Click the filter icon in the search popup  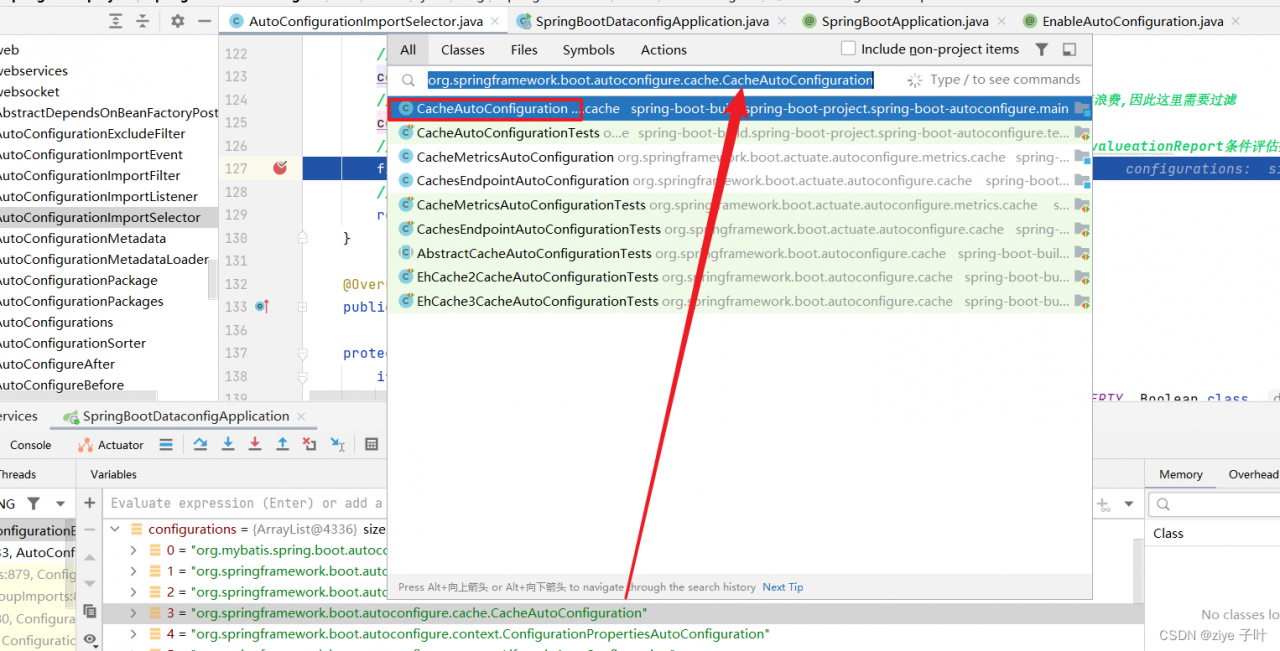[1041, 49]
